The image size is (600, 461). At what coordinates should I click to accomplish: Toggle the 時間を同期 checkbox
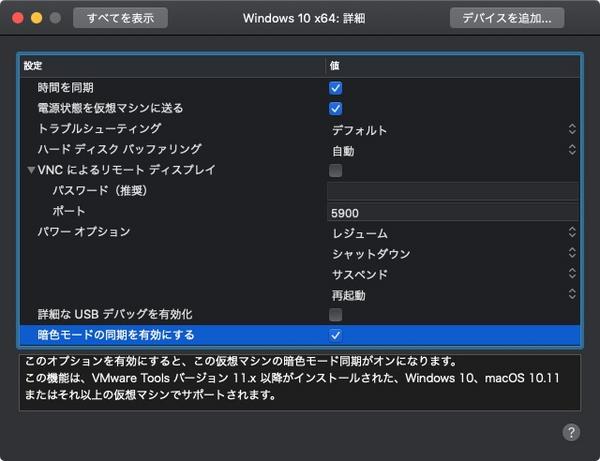(336, 88)
